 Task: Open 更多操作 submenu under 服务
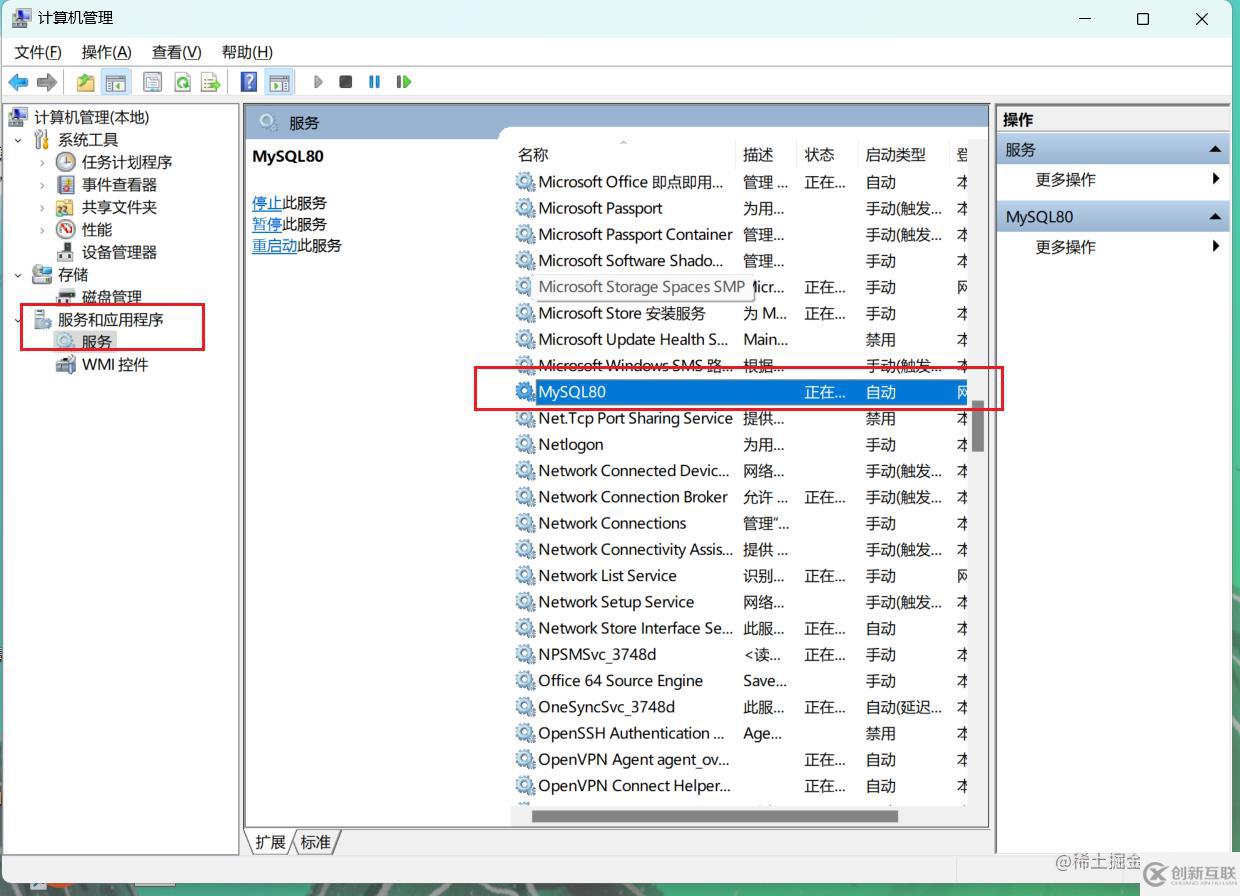(x=1112, y=180)
